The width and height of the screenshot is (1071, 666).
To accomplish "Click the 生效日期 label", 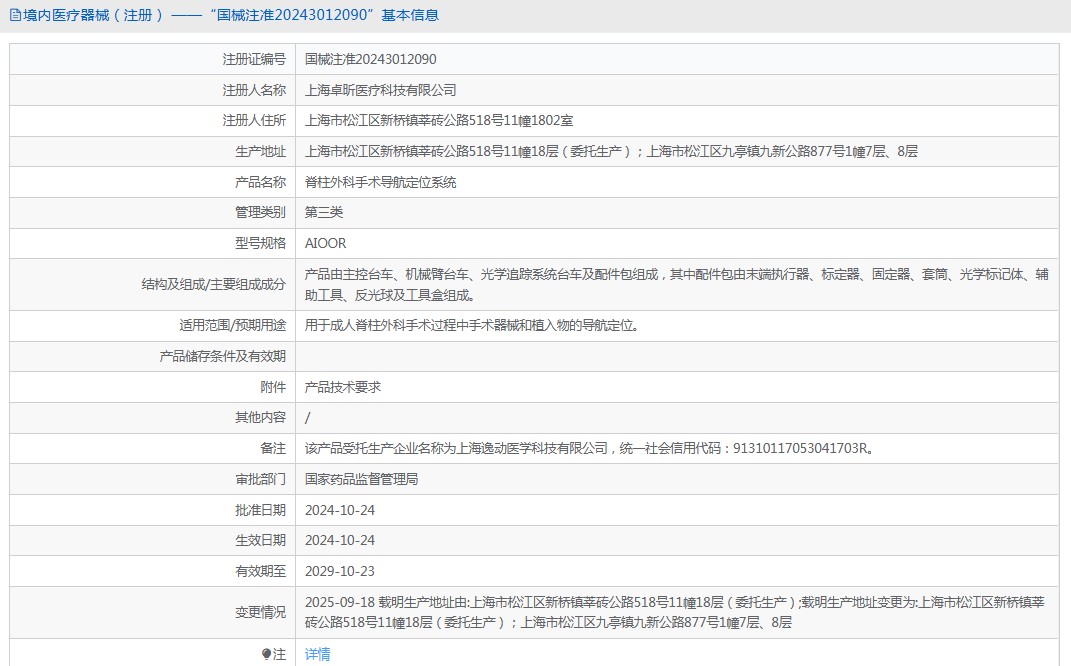I will point(260,540).
